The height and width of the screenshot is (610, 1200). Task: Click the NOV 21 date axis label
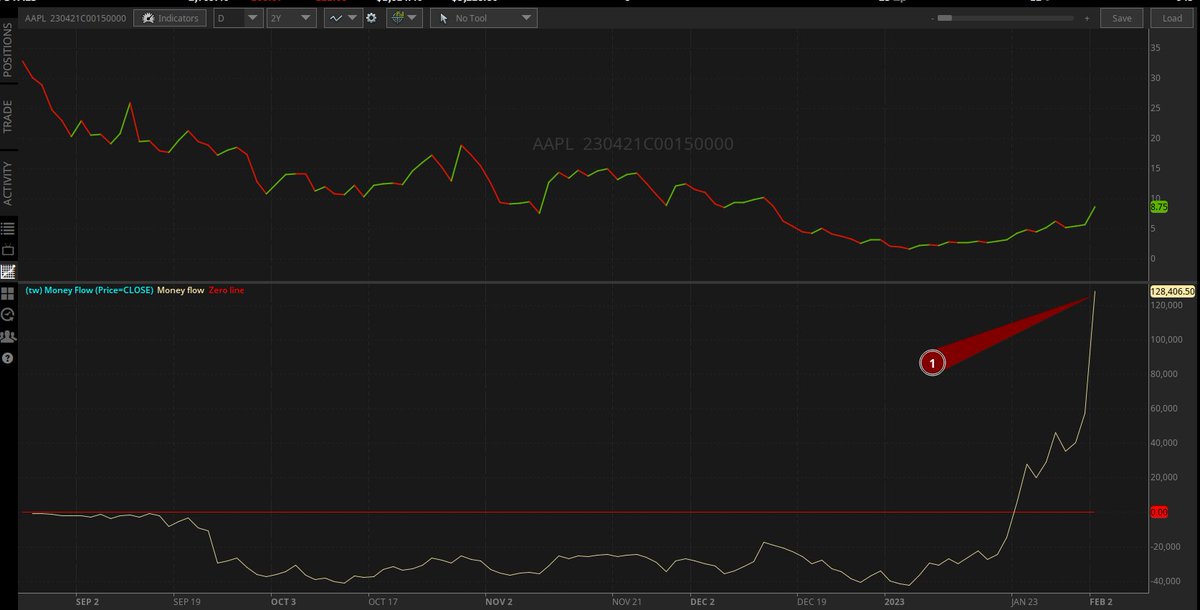point(626,602)
